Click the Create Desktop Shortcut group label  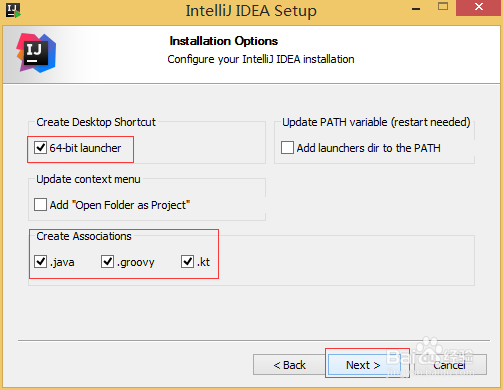pos(96,122)
